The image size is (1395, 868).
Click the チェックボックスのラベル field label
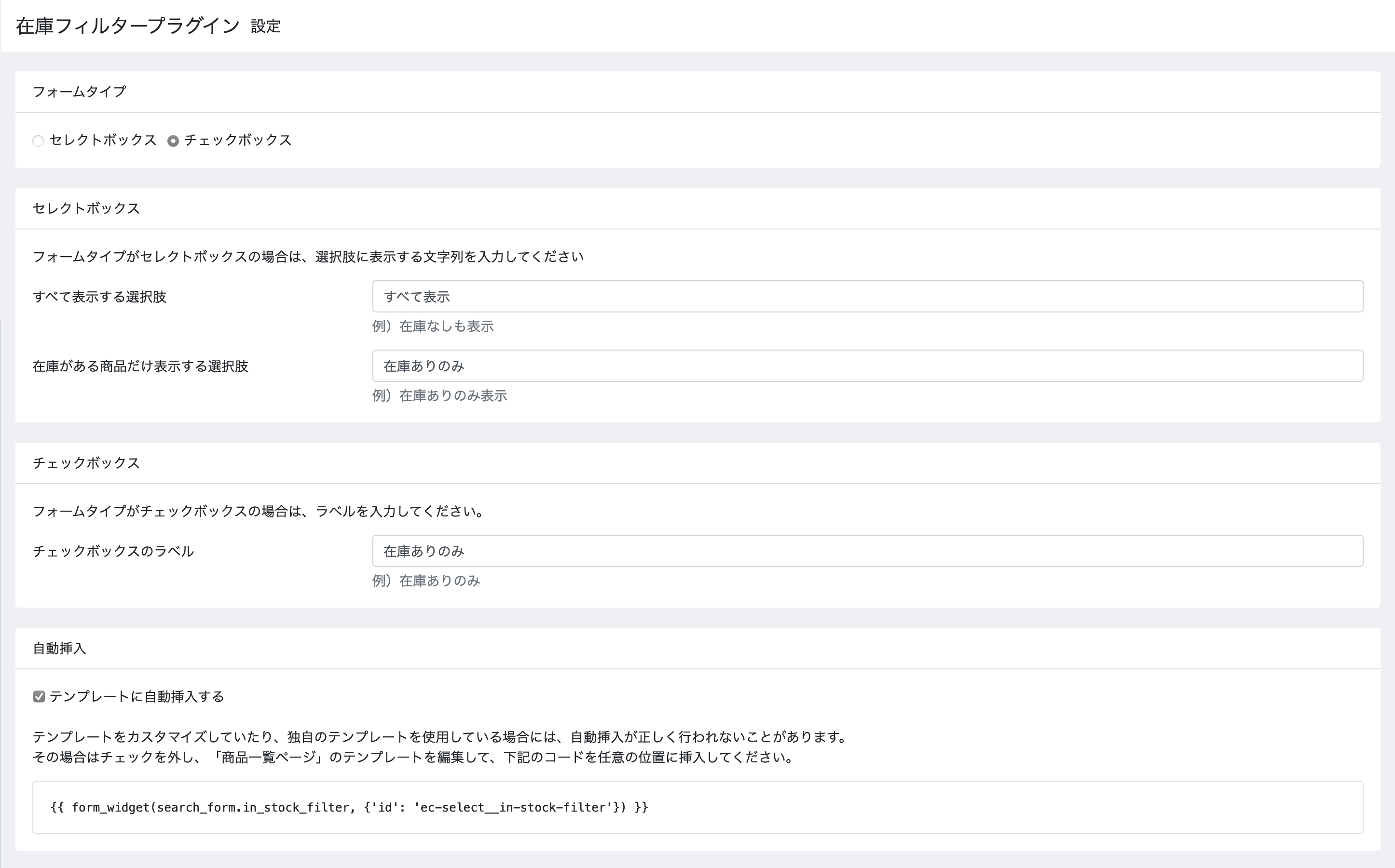pos(113,551)
